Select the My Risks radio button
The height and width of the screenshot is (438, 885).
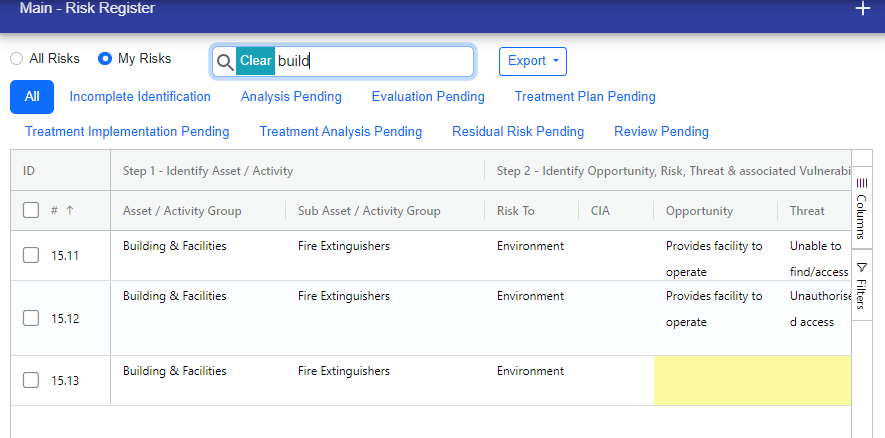tap(105, 59)
